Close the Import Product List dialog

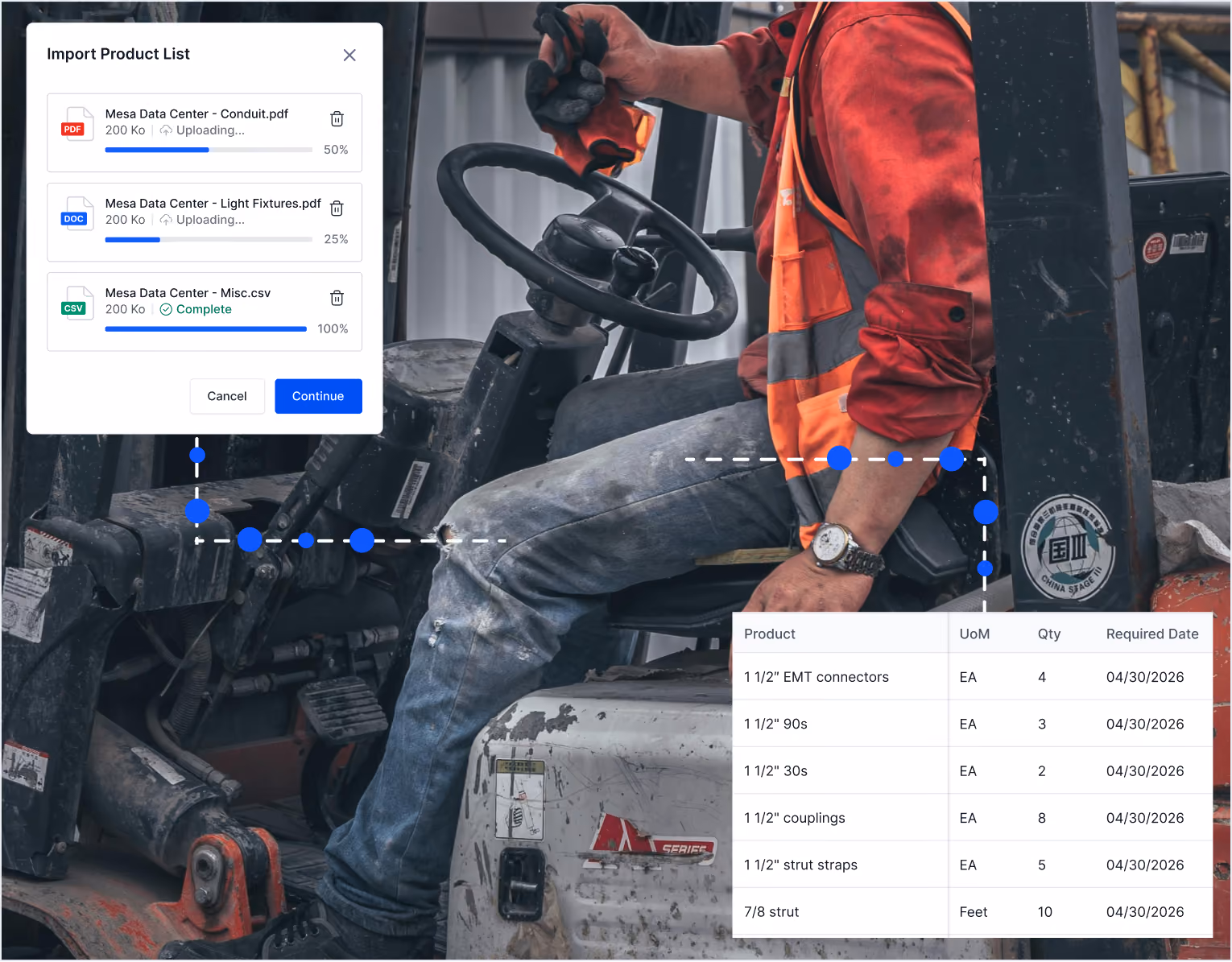349,55
